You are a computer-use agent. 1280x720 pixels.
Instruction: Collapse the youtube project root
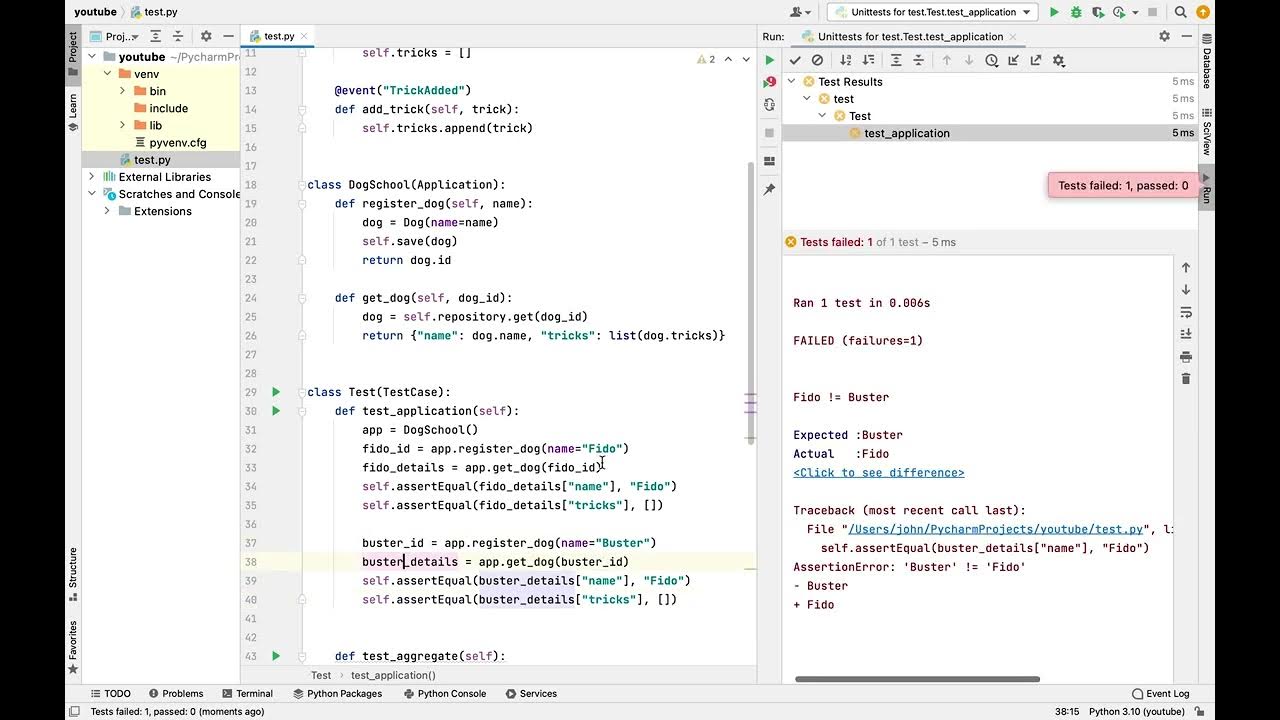click(x=92, y=57)
